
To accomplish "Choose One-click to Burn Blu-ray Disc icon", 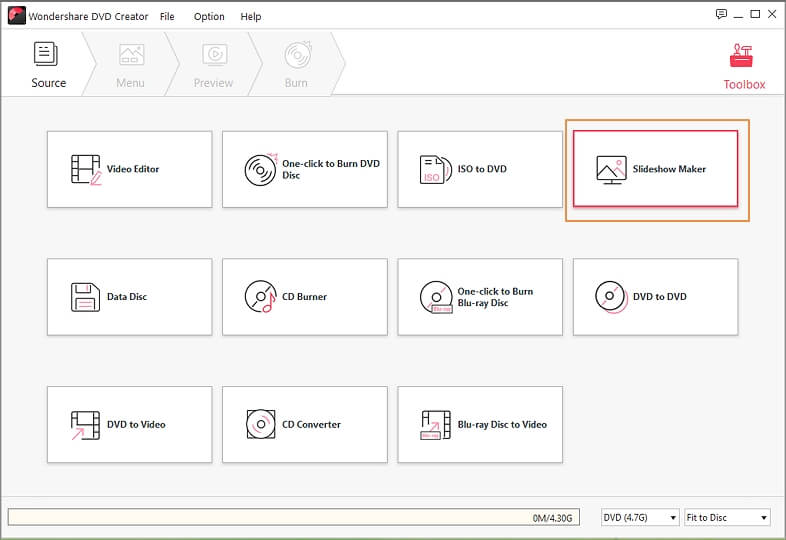I will pos(436,297).
